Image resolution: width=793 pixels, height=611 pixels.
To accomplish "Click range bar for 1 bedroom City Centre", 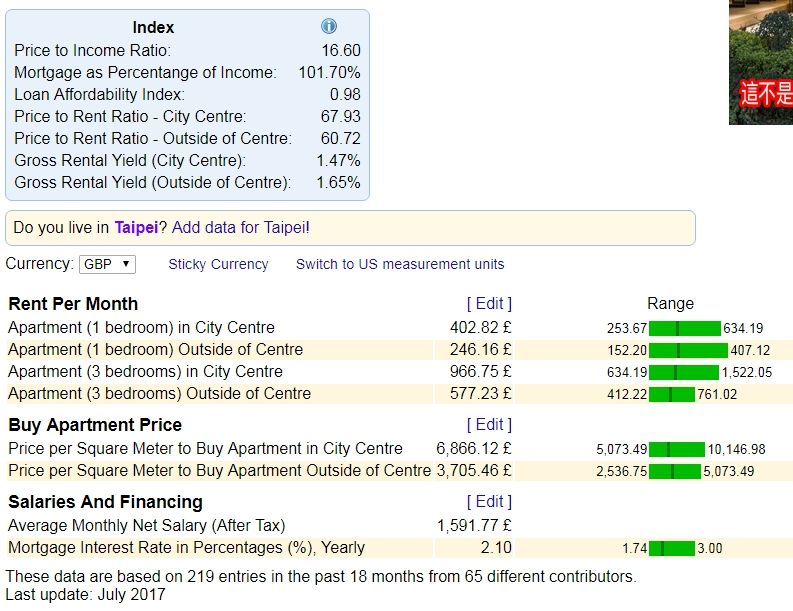I will click(x=685, y=328).
